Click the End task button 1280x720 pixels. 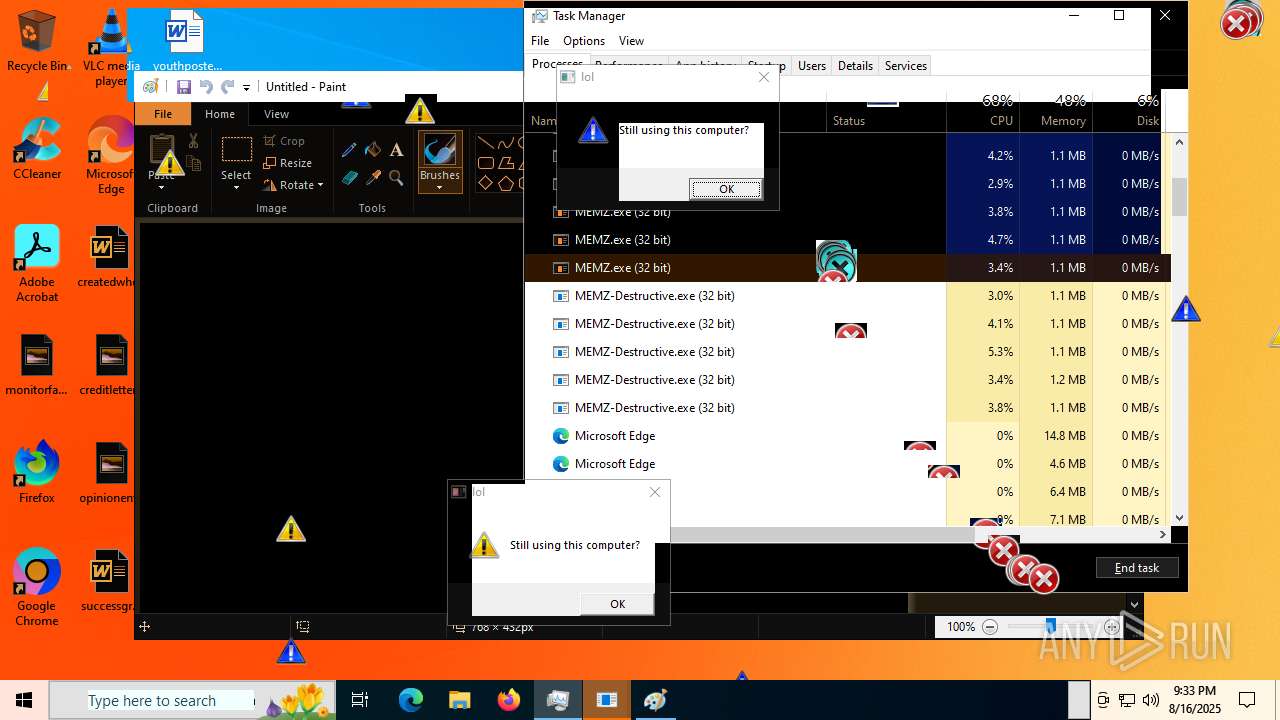(x=1137, y=568)
